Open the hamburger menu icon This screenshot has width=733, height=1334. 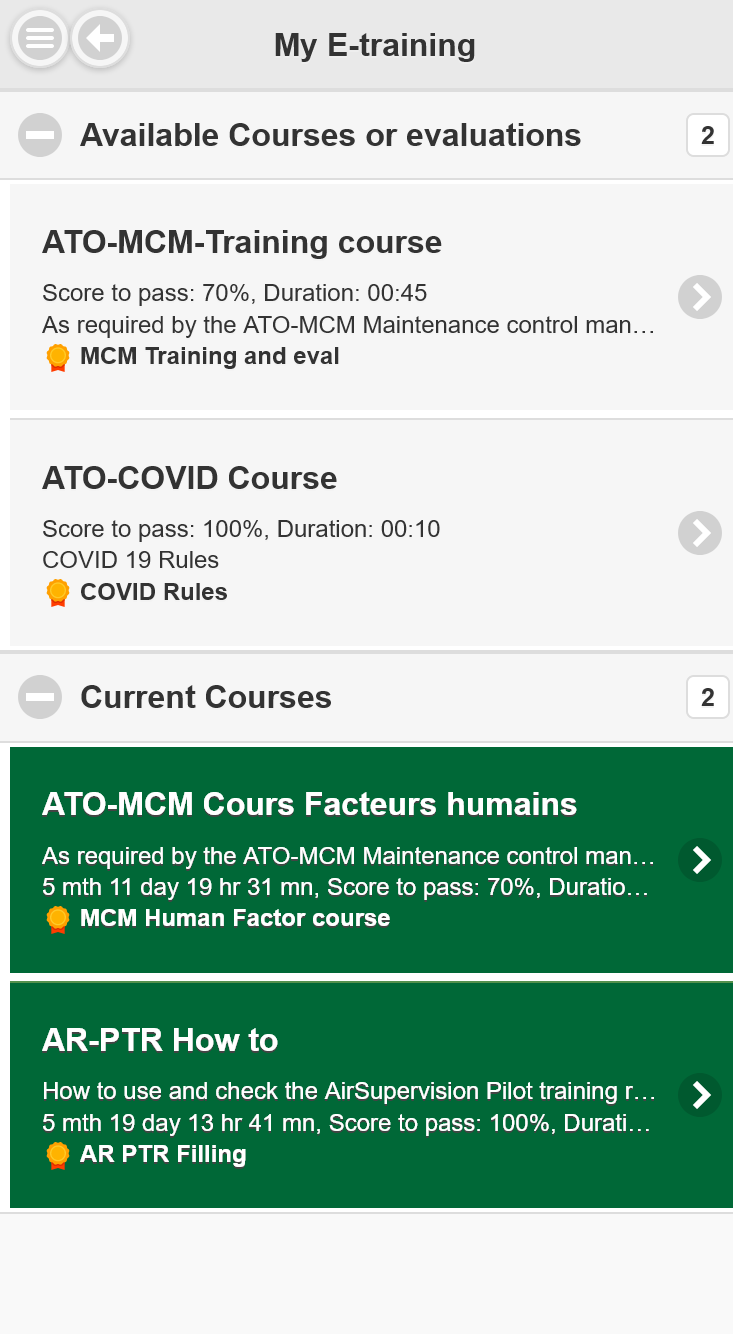(39, 40)
